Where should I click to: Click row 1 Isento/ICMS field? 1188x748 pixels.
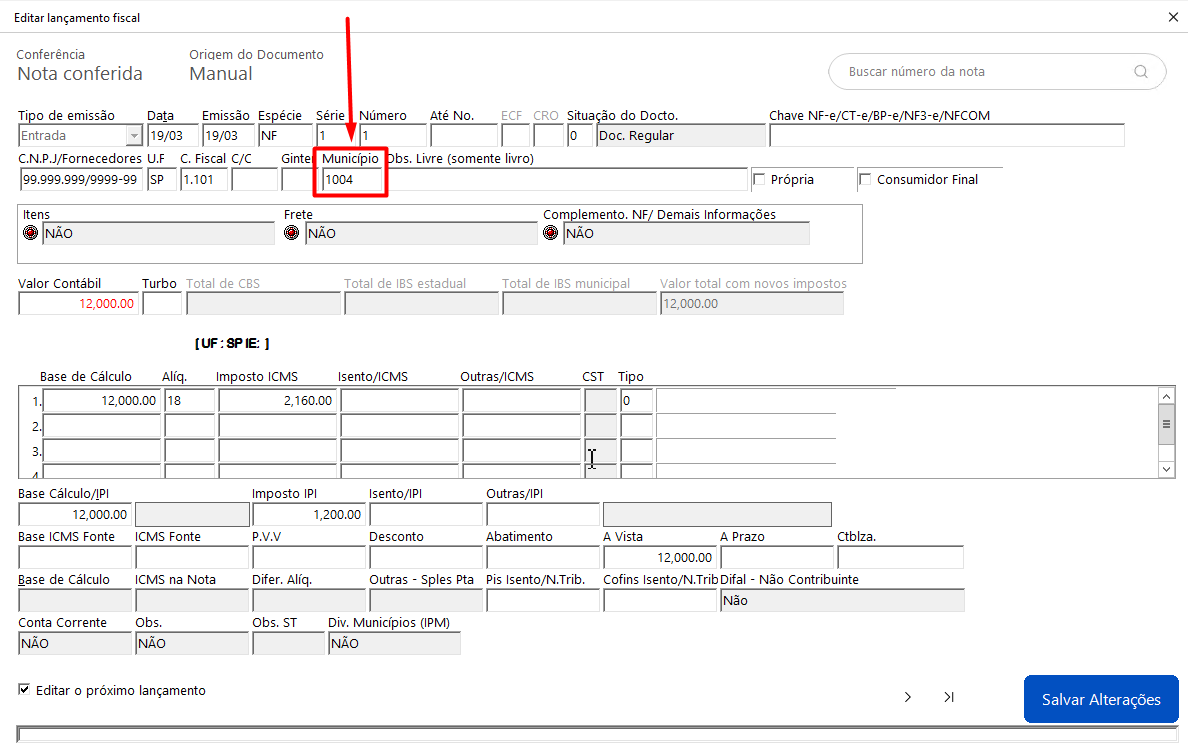[x=399, y=400]
